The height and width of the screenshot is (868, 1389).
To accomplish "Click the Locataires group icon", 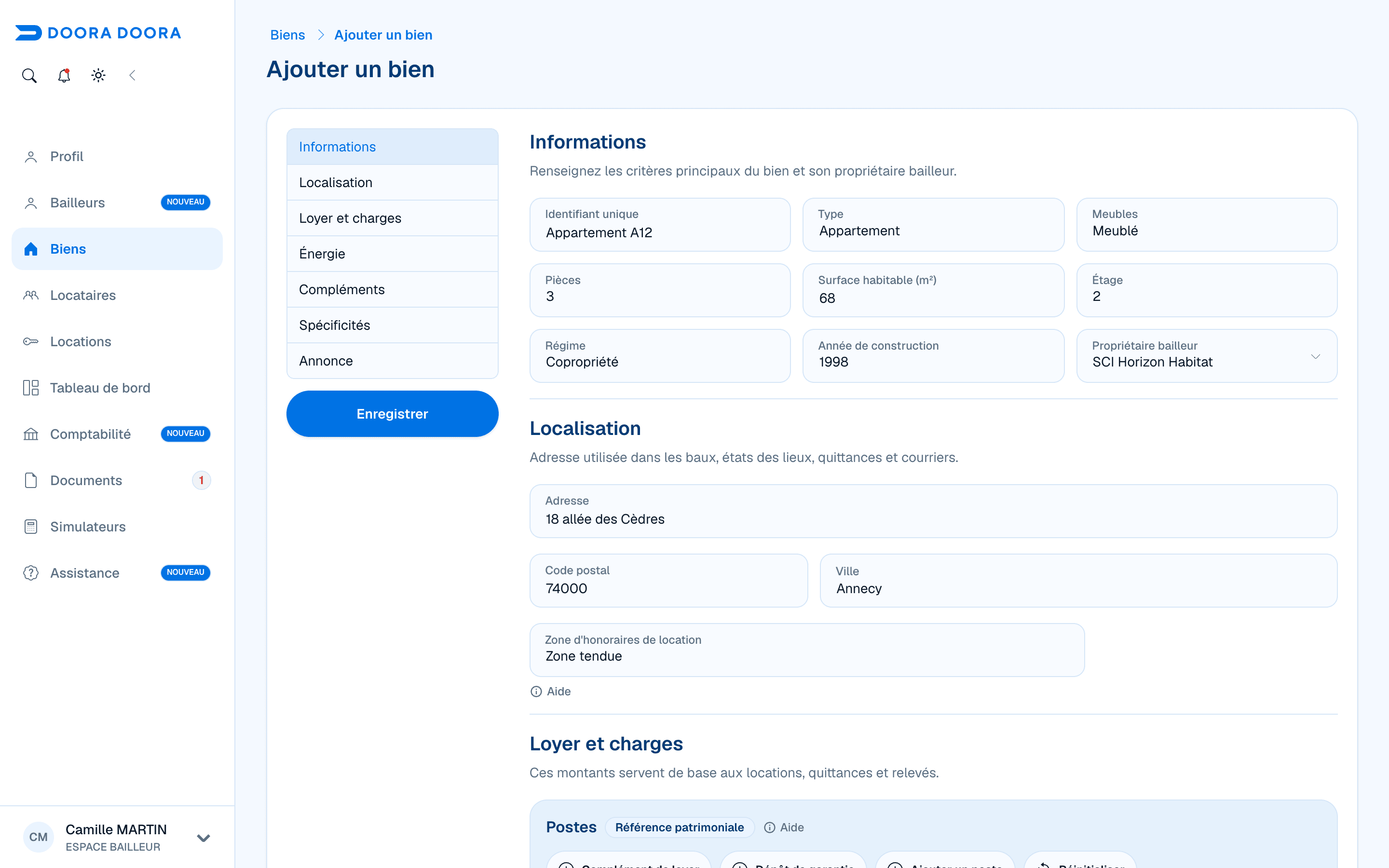I will click(x=31, y=295).
